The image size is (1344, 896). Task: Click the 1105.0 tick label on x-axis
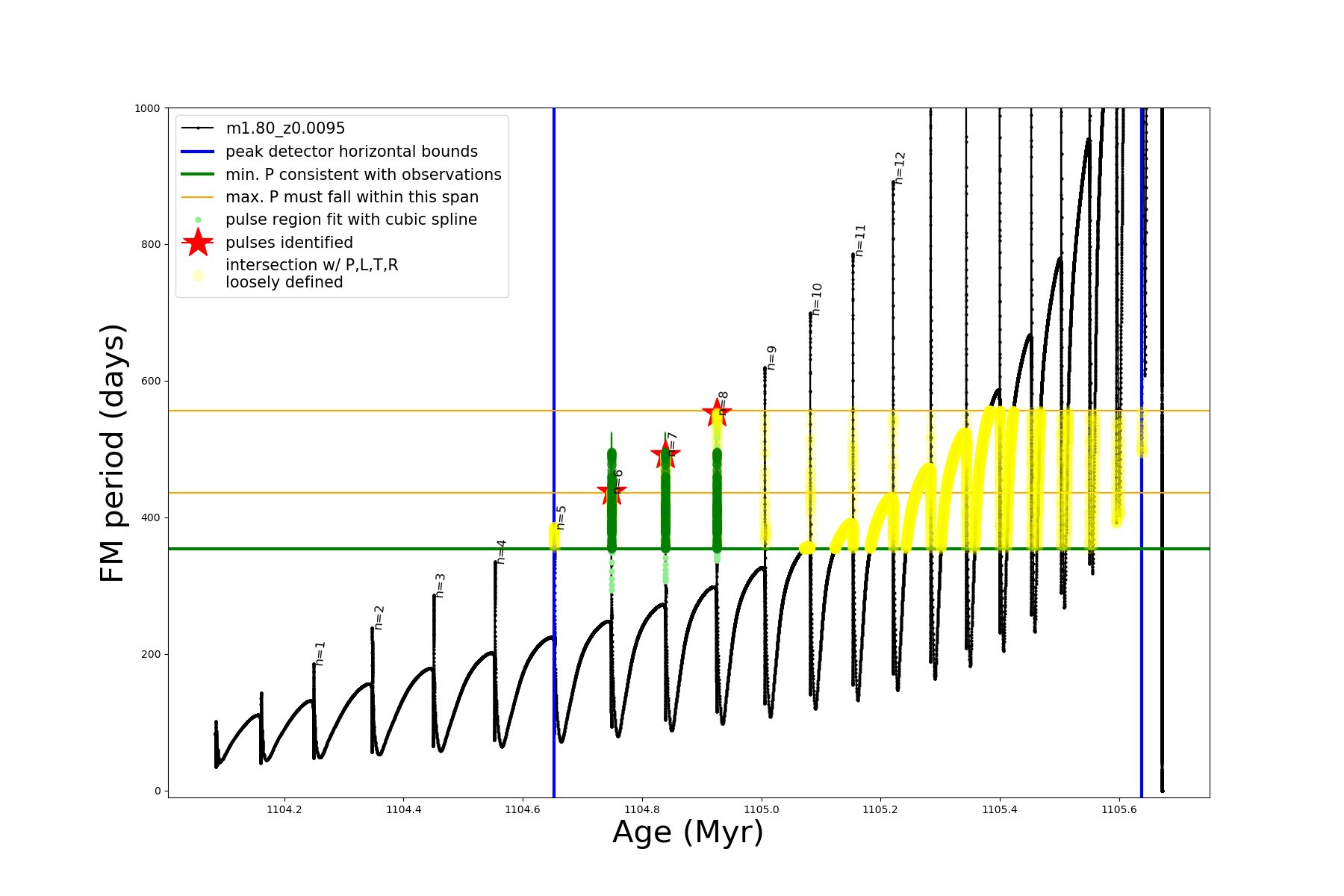coord(761,809)
